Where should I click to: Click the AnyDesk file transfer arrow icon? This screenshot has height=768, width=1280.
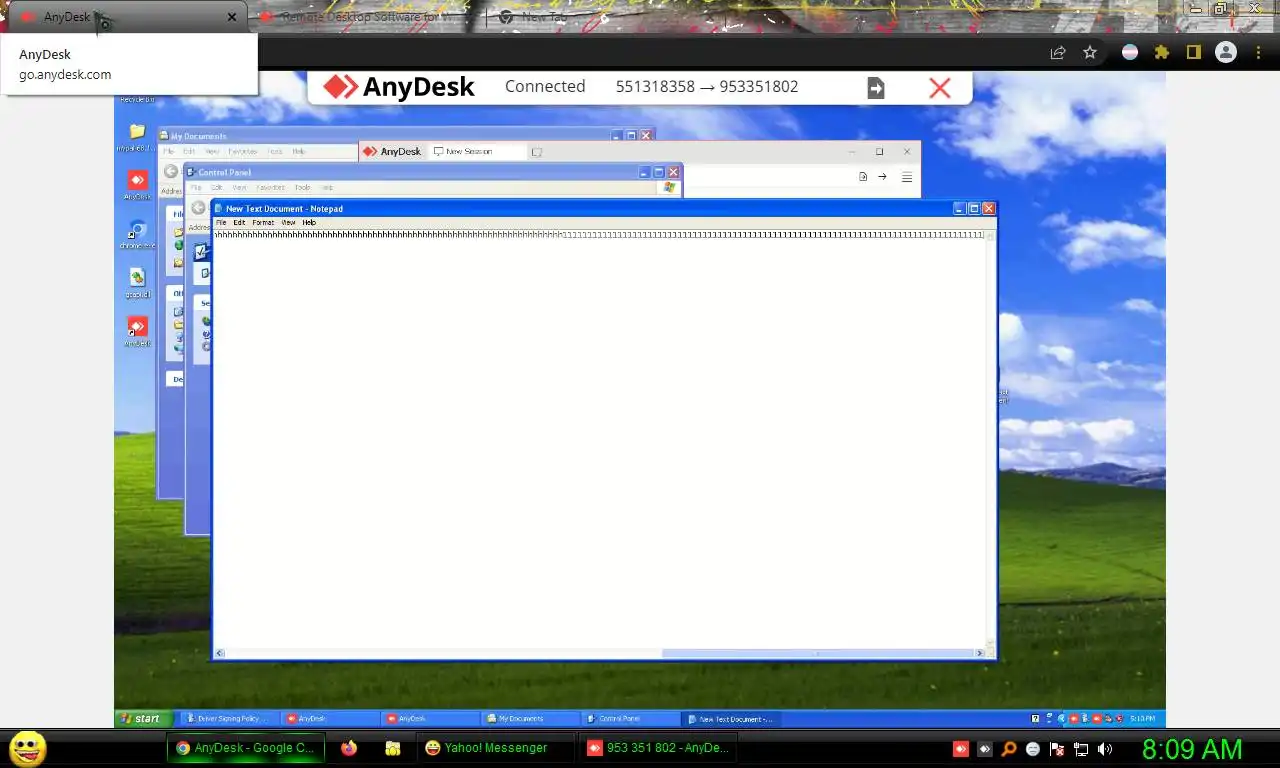pos(876,88)
